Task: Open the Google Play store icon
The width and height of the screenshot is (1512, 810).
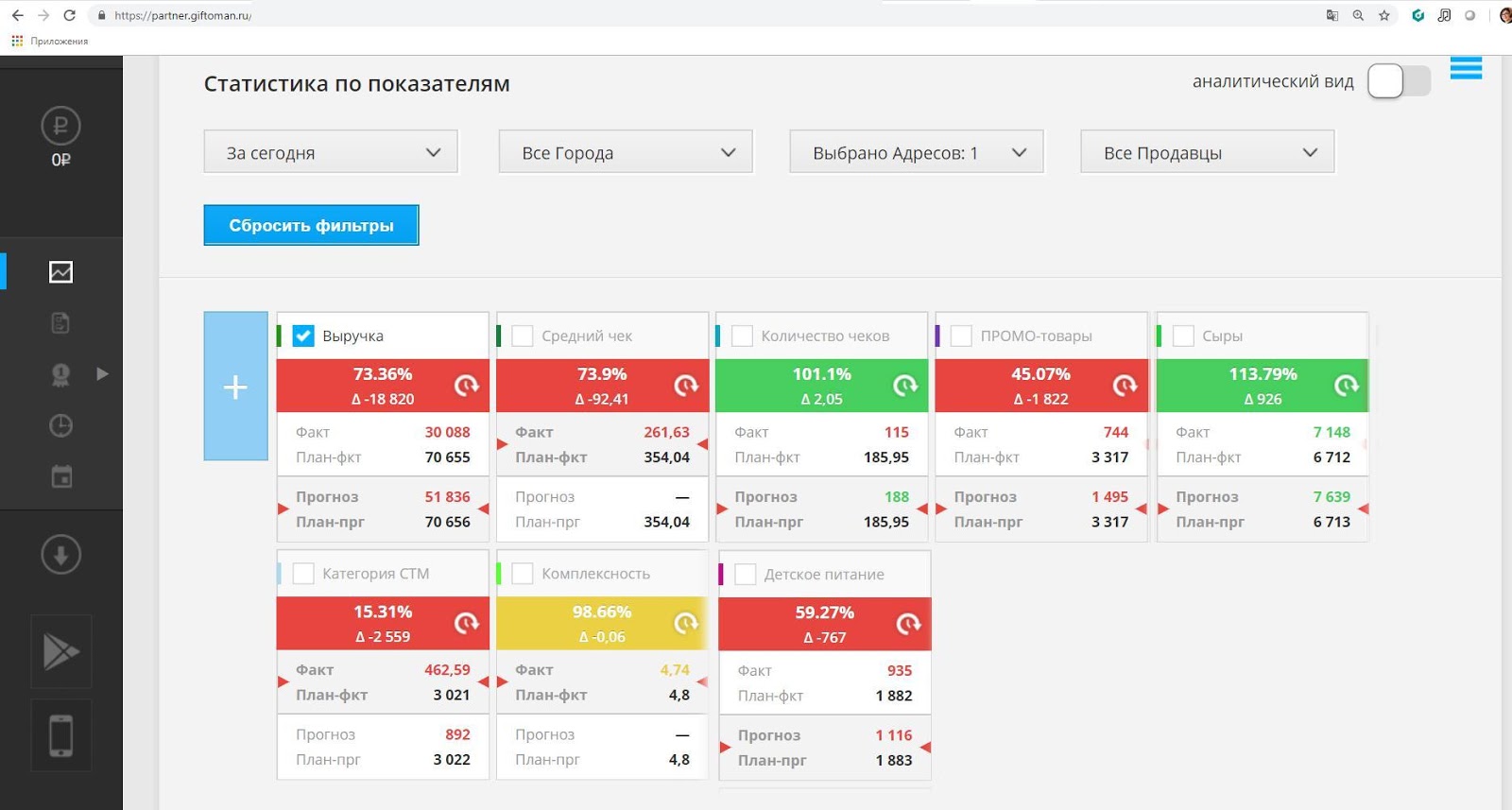Action: (x=60, y=651)
